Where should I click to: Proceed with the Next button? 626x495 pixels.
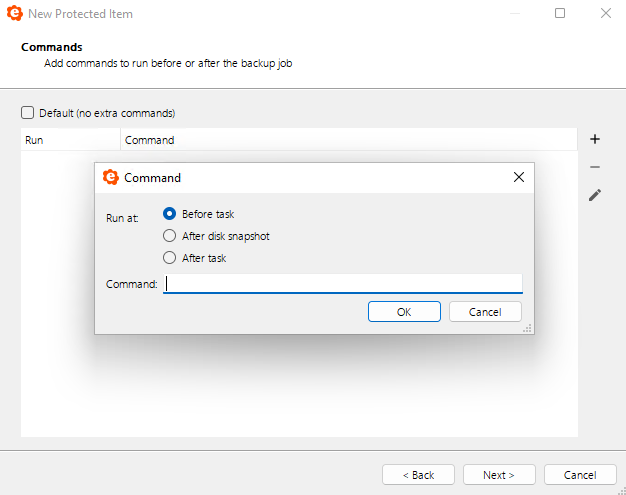(499, 475)
